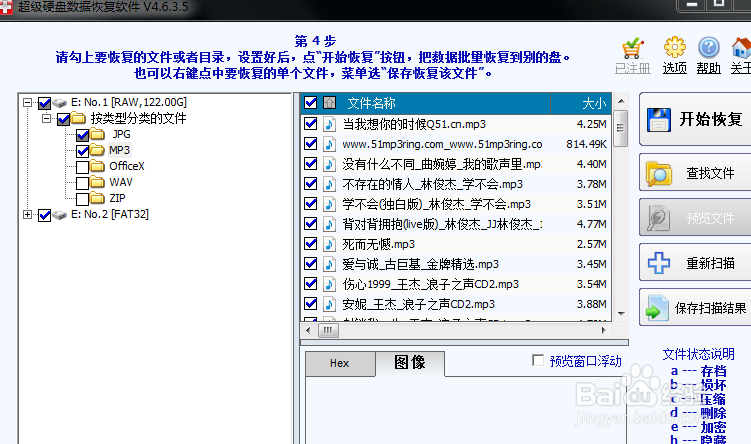Image resolution: width=751 pixels, height=444 pixels.
Task: Click the MP3 folder icon
Action: [x=97, y=150]
